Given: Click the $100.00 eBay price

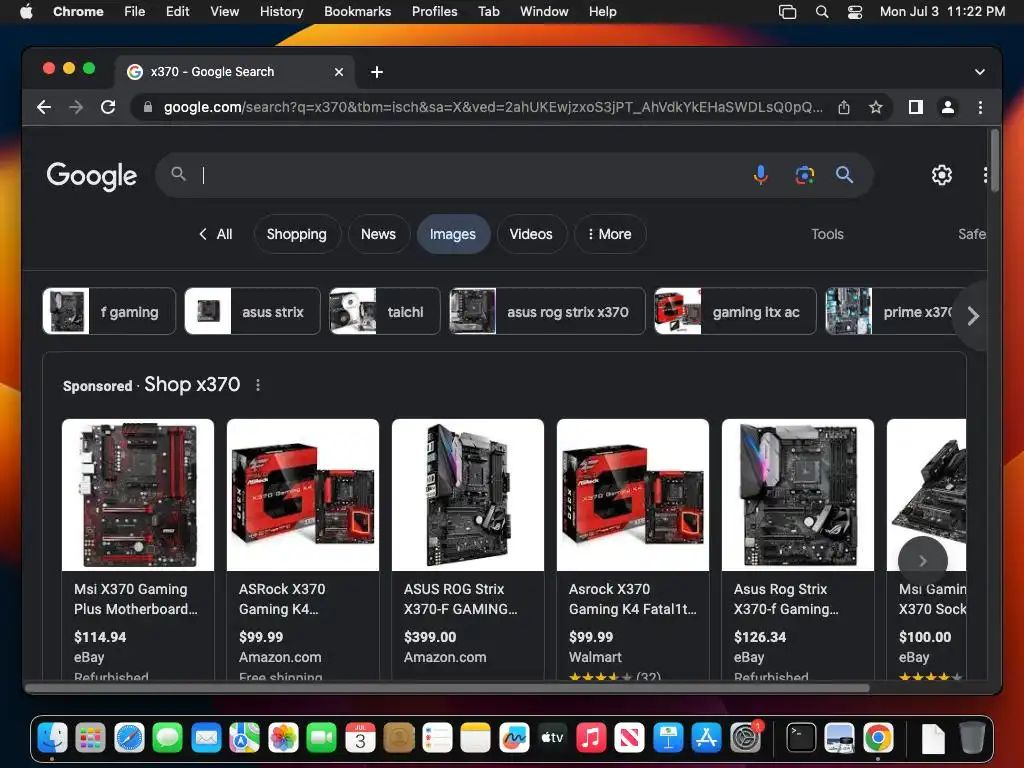Looking at the screenshot, I should pos(925,637).
